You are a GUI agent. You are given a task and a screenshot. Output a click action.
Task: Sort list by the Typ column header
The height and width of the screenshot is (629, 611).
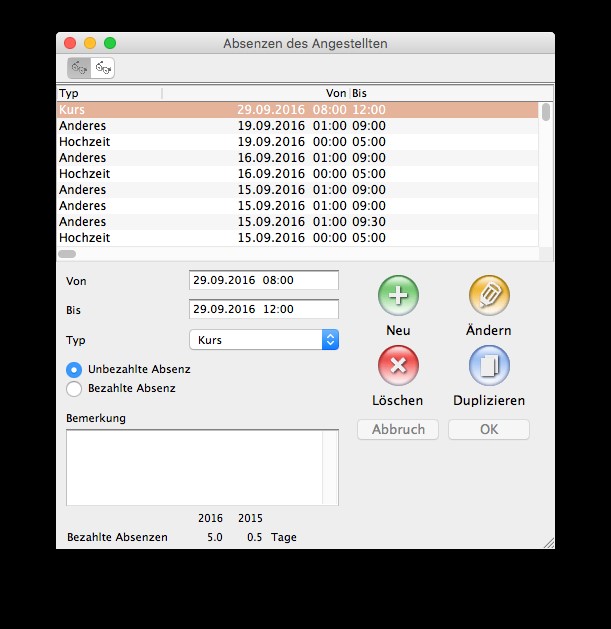[110, 93]
